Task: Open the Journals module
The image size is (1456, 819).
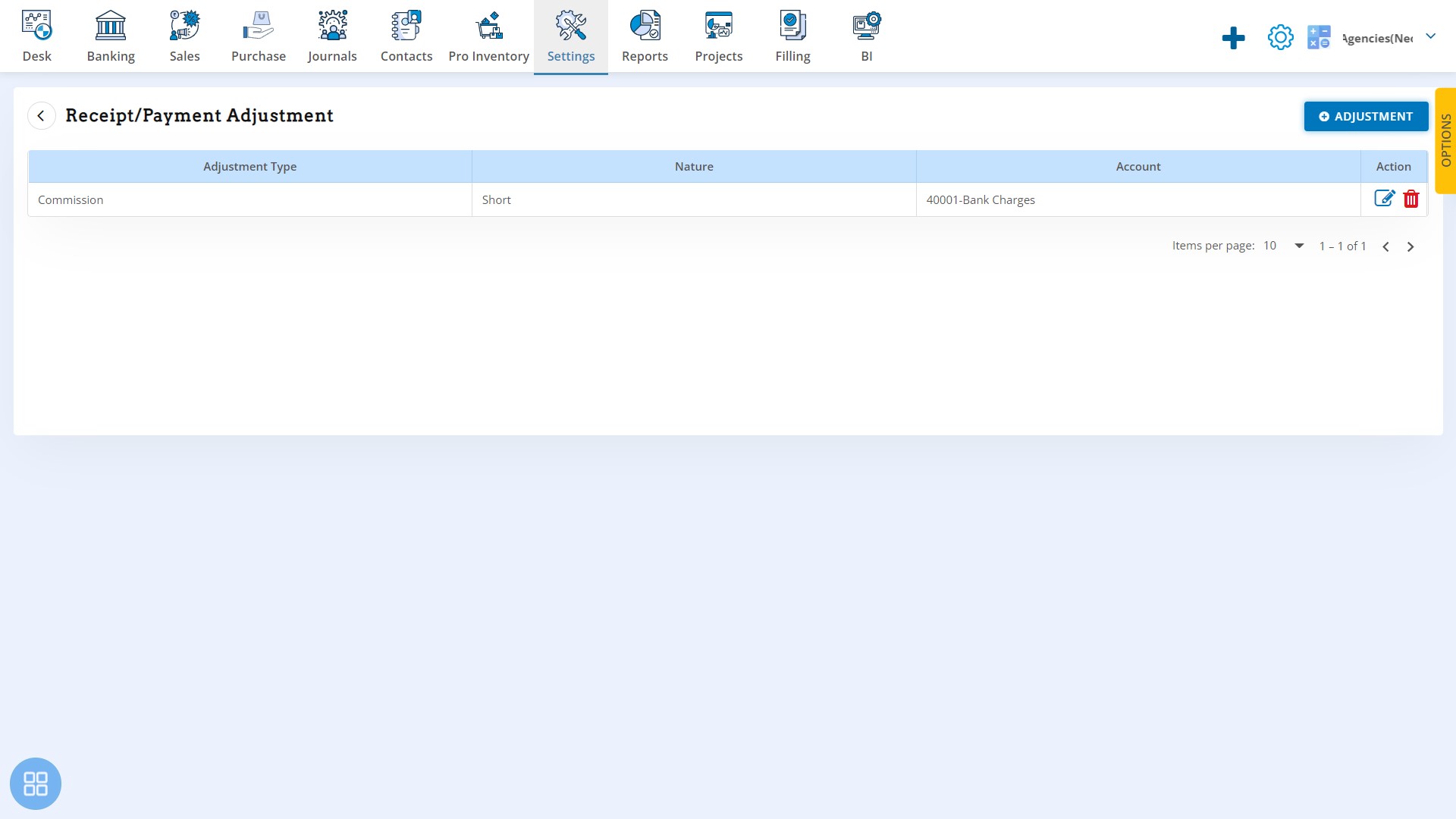Action: (x=332, y=36)
